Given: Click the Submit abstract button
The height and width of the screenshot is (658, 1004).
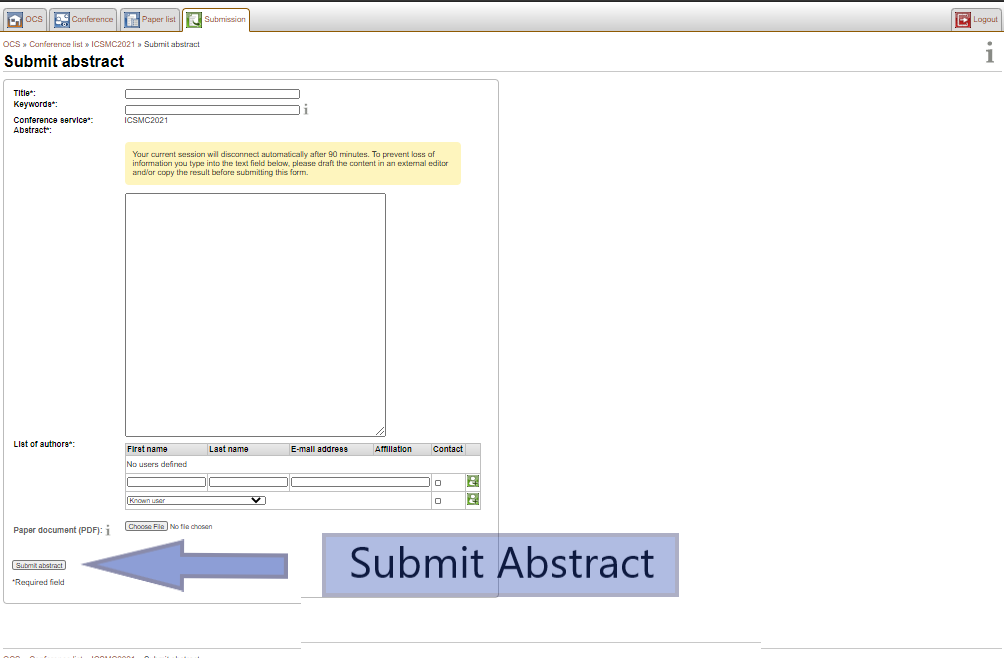Looking at the screenshot, I should pos(39,566).
